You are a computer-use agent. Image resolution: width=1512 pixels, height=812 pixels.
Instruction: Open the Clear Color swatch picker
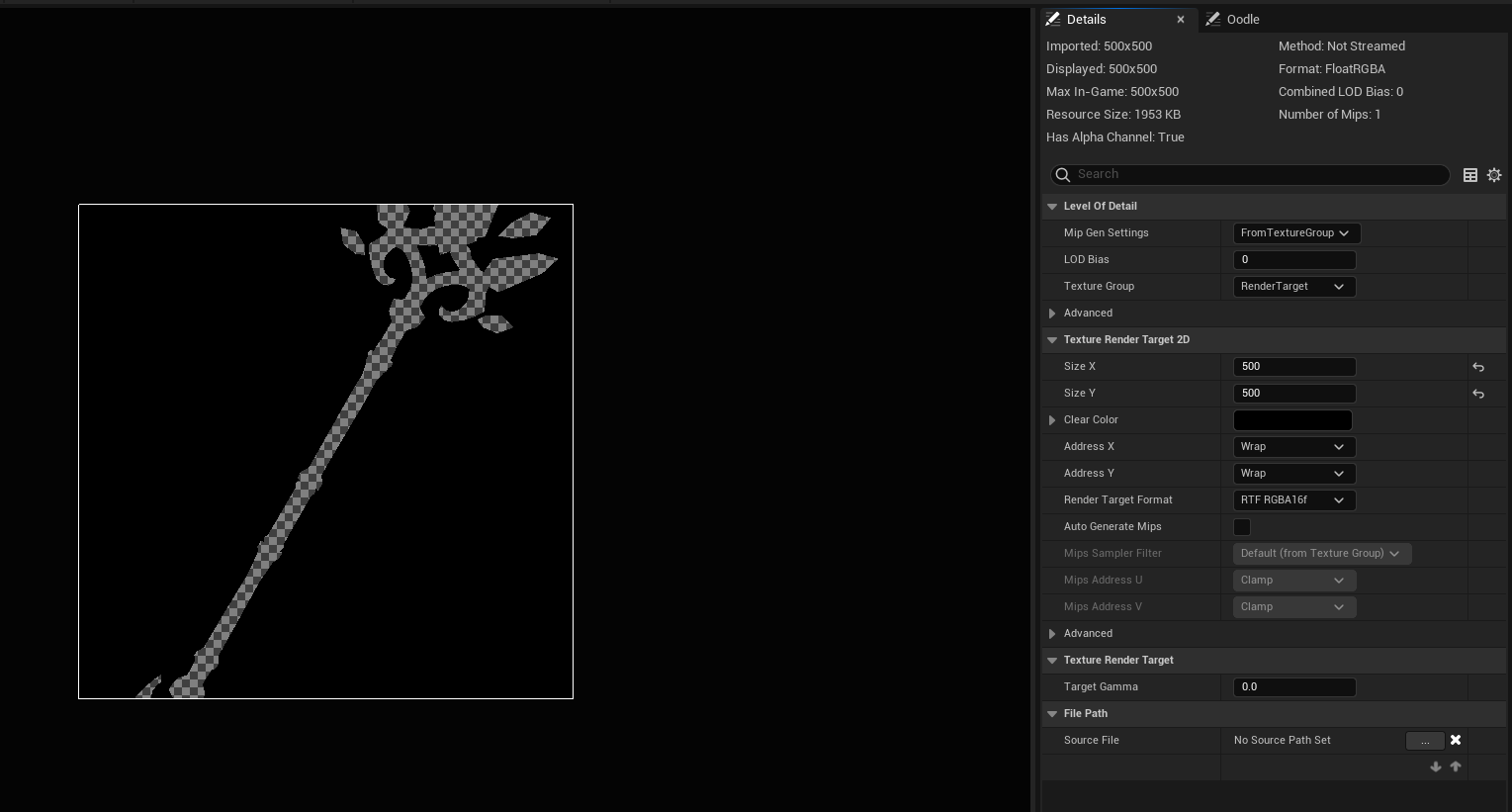coord(1292,420)
